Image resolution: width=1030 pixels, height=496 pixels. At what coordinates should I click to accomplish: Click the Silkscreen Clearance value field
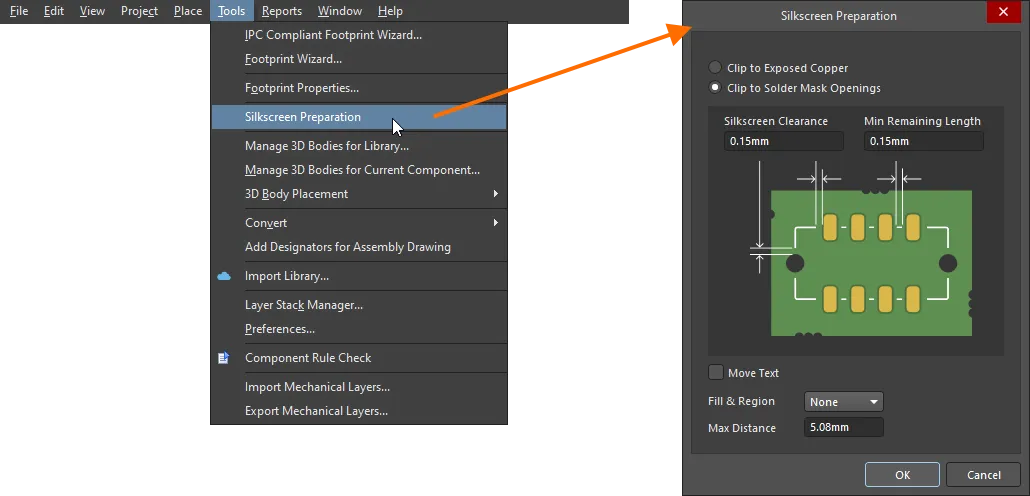[783, 141]
